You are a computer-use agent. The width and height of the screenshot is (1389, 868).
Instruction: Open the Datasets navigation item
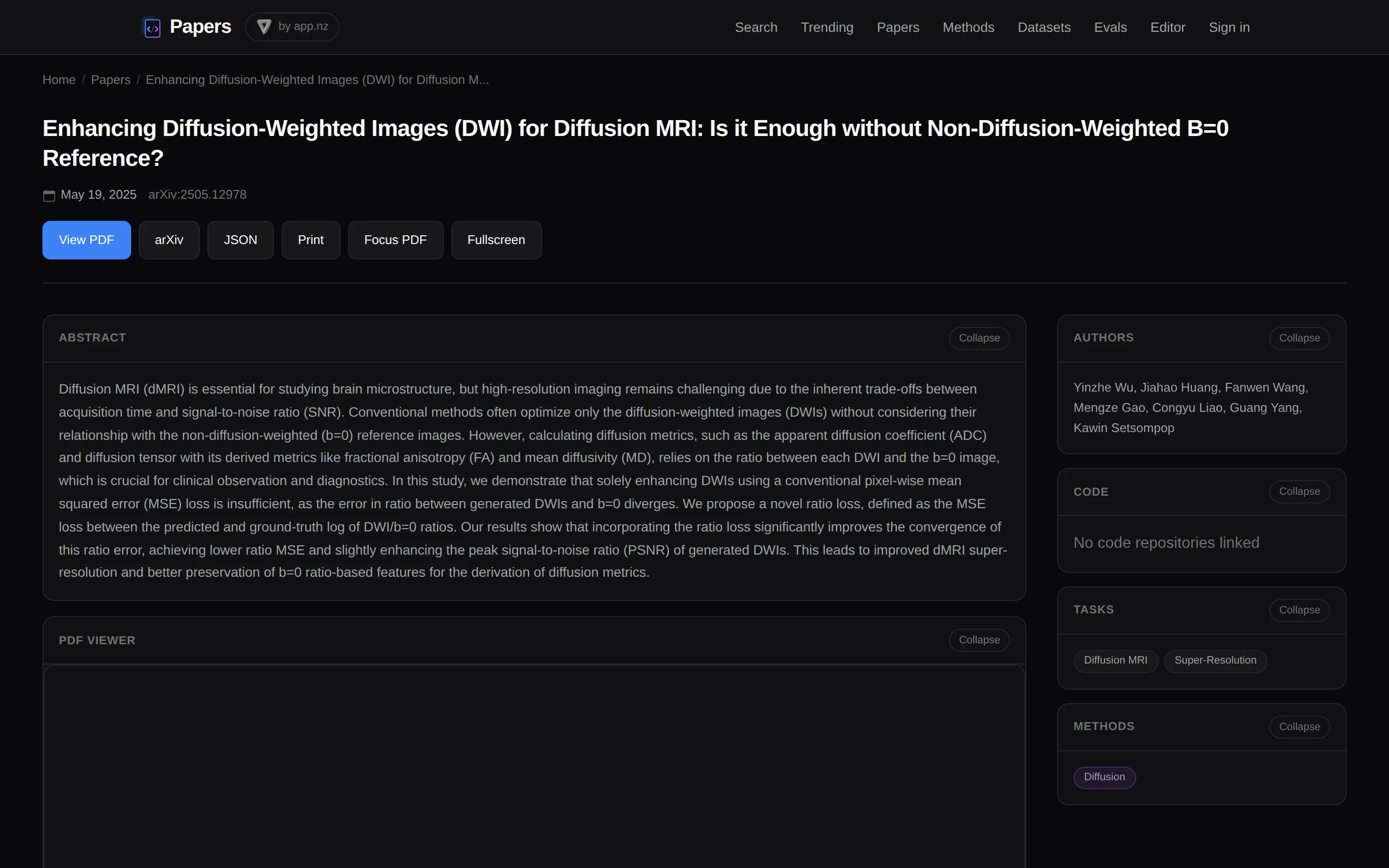tap(1044, 27)
